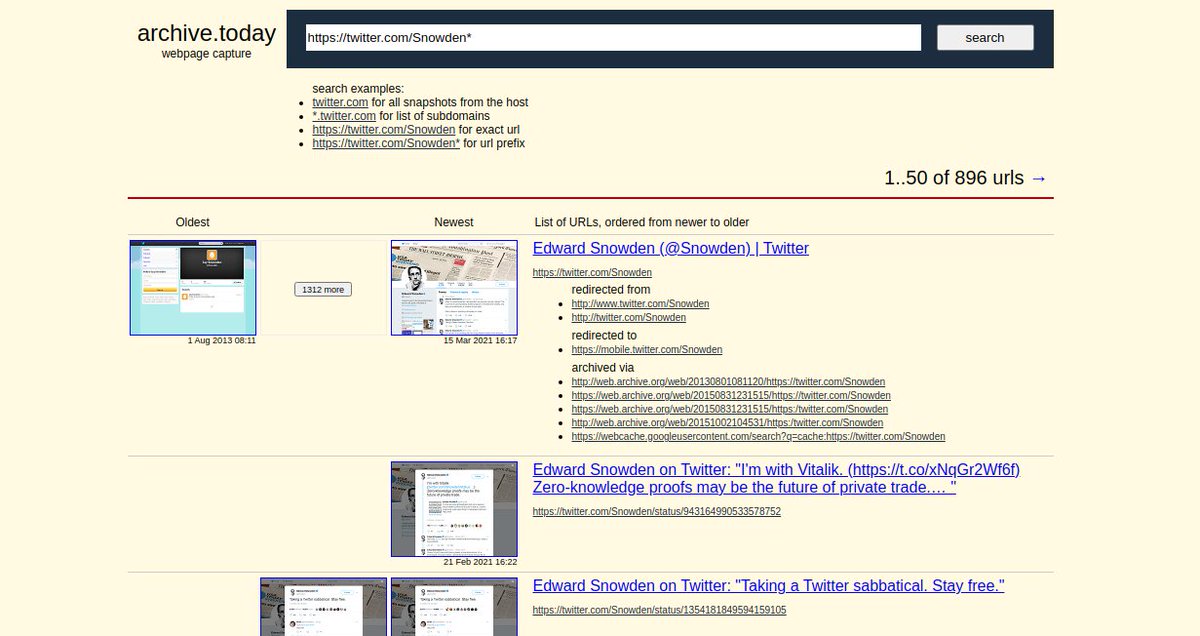Open web.archive.org 20151002104531 archived link
This screenshot has height=636, width=1200.
tap(727, 423)
